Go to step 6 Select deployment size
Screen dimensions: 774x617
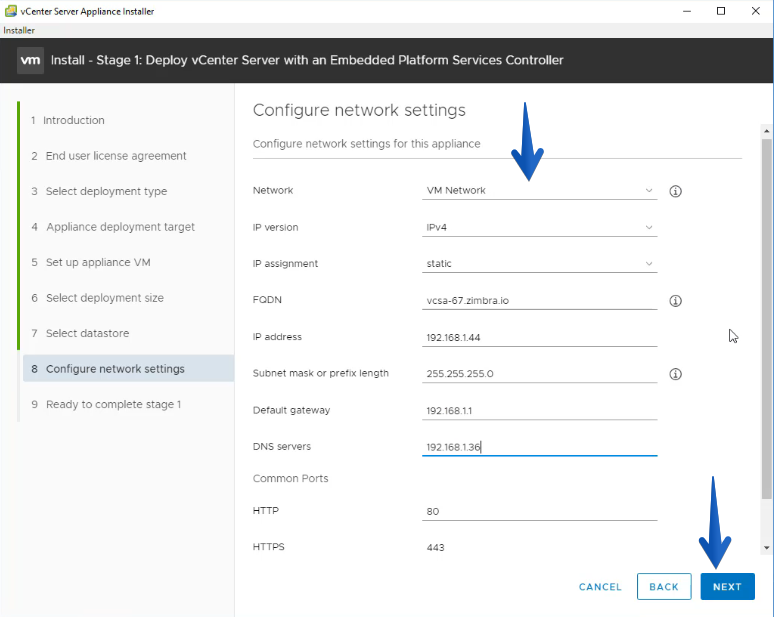(97, 298)
